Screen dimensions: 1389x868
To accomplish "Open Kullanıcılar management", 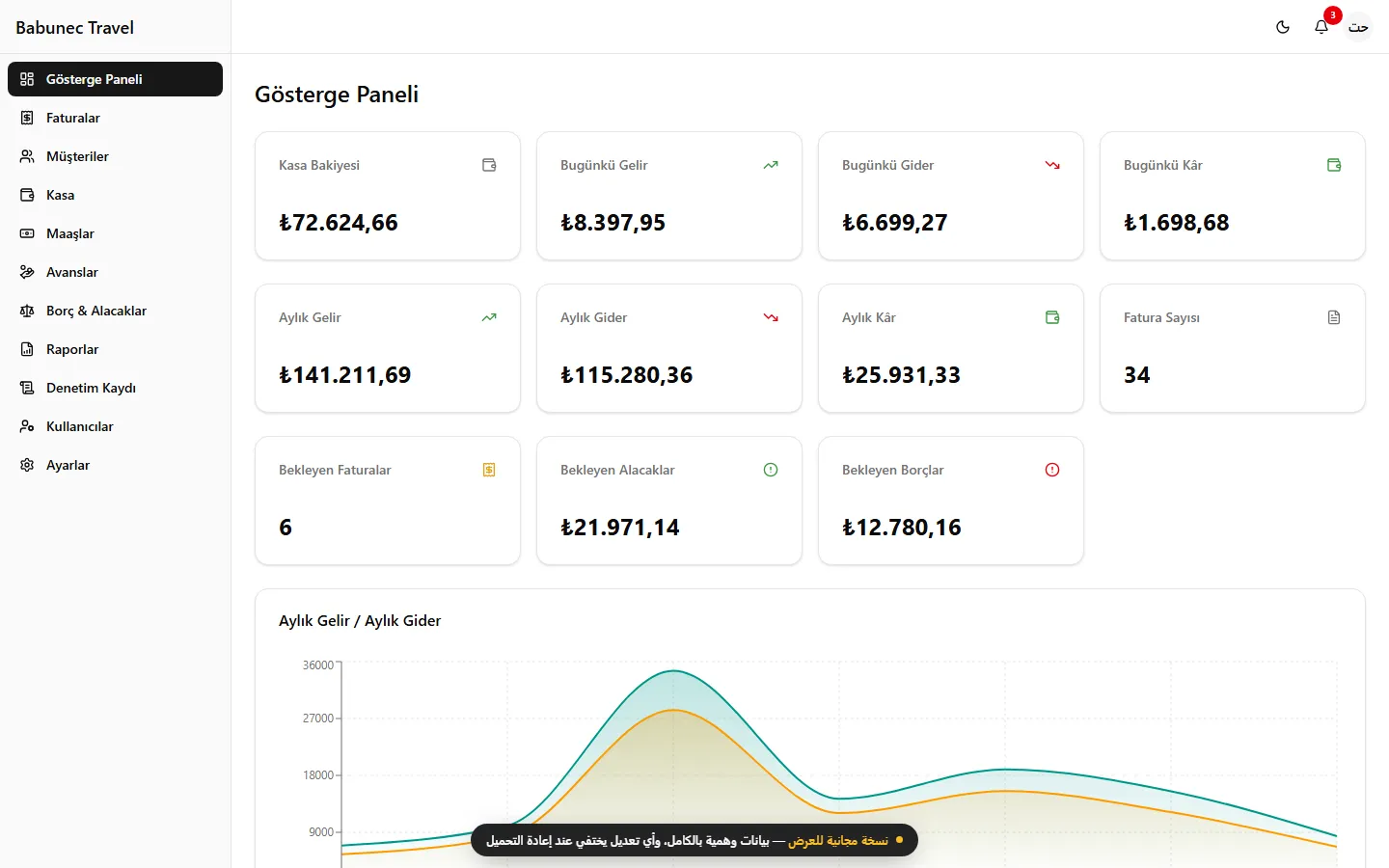I will [115, 426].
